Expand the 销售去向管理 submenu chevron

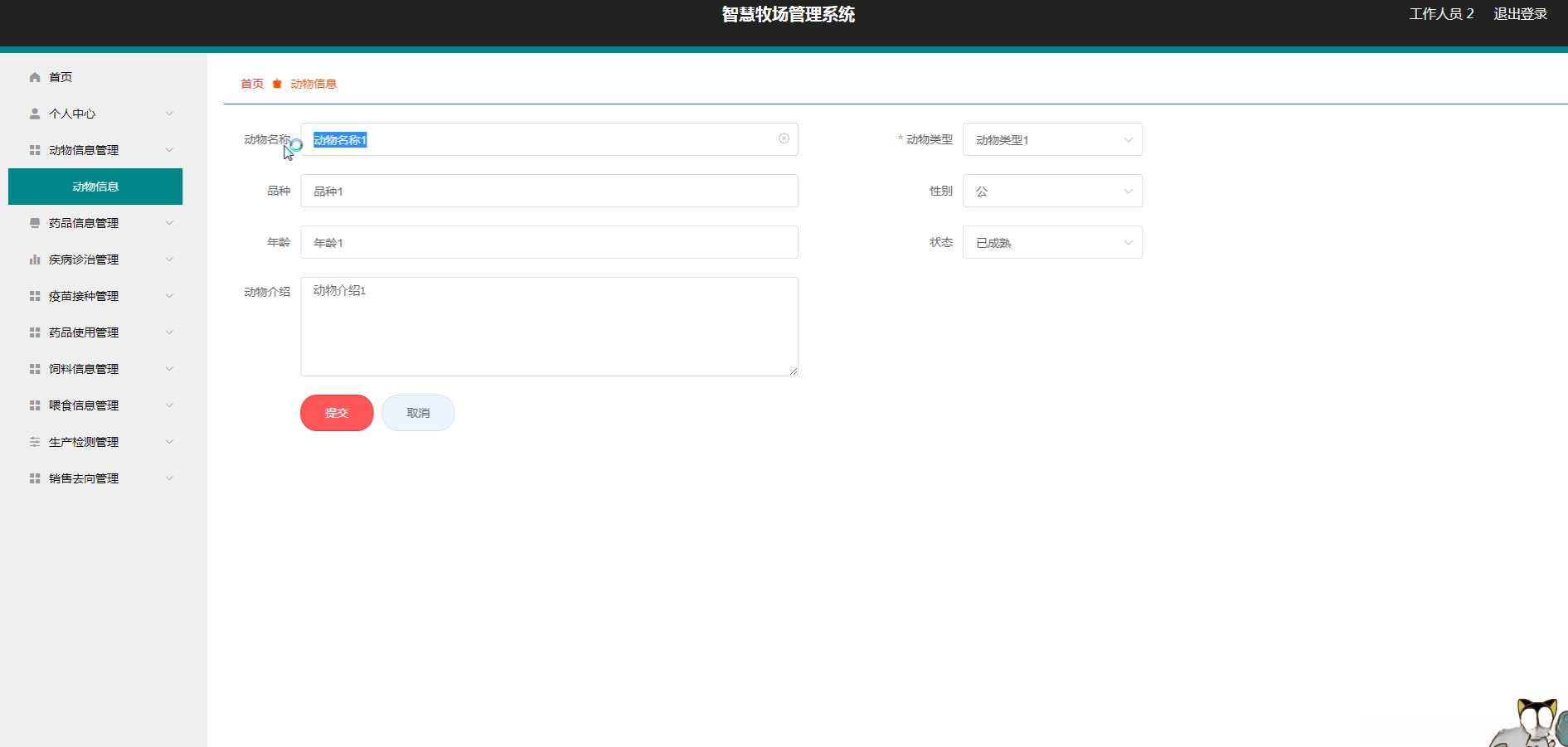pos(169,478)
